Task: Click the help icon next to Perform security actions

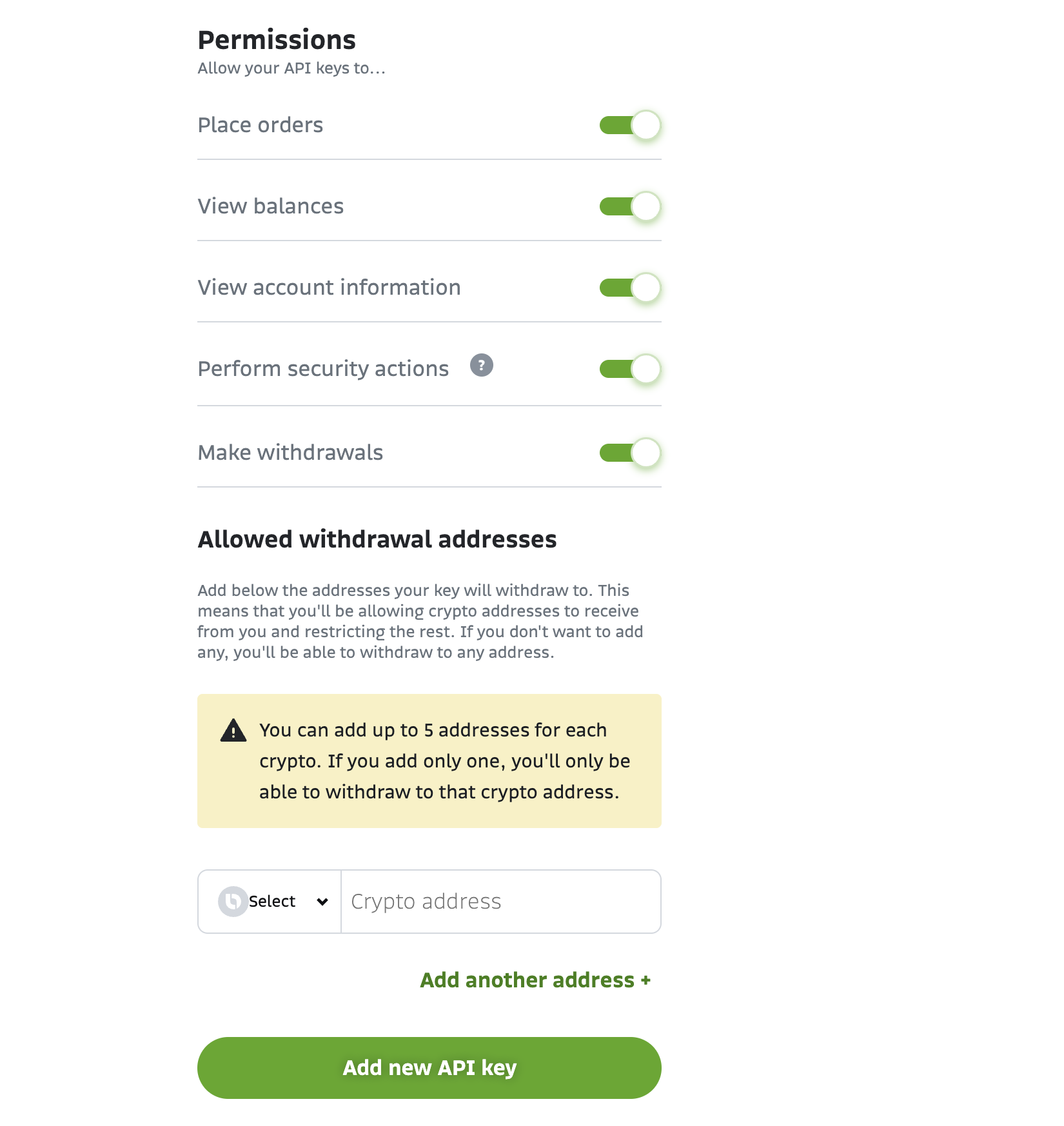Action: [x=482, y=366]
